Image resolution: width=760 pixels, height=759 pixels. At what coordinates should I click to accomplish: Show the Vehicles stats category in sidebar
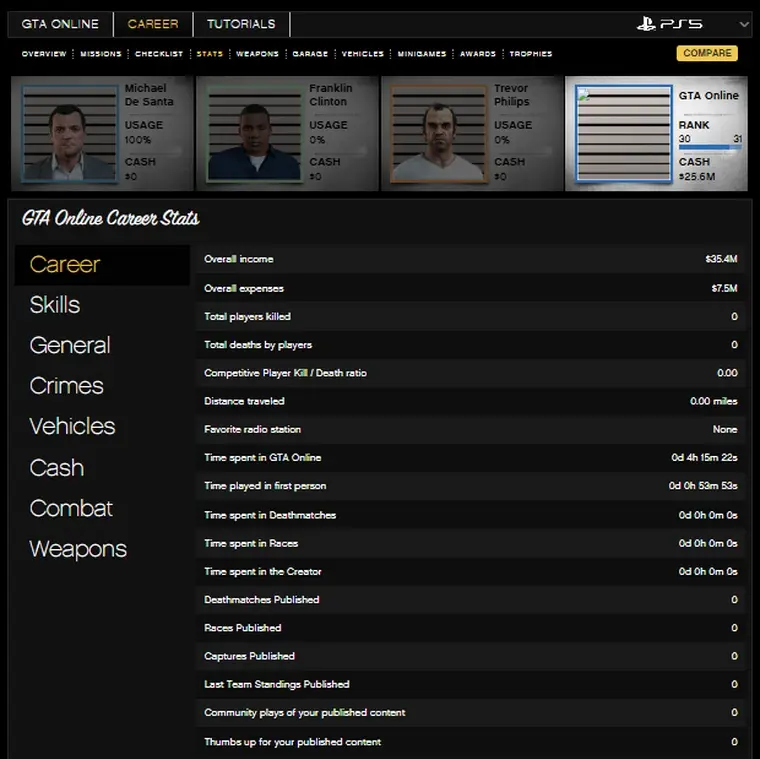(72, 426)
